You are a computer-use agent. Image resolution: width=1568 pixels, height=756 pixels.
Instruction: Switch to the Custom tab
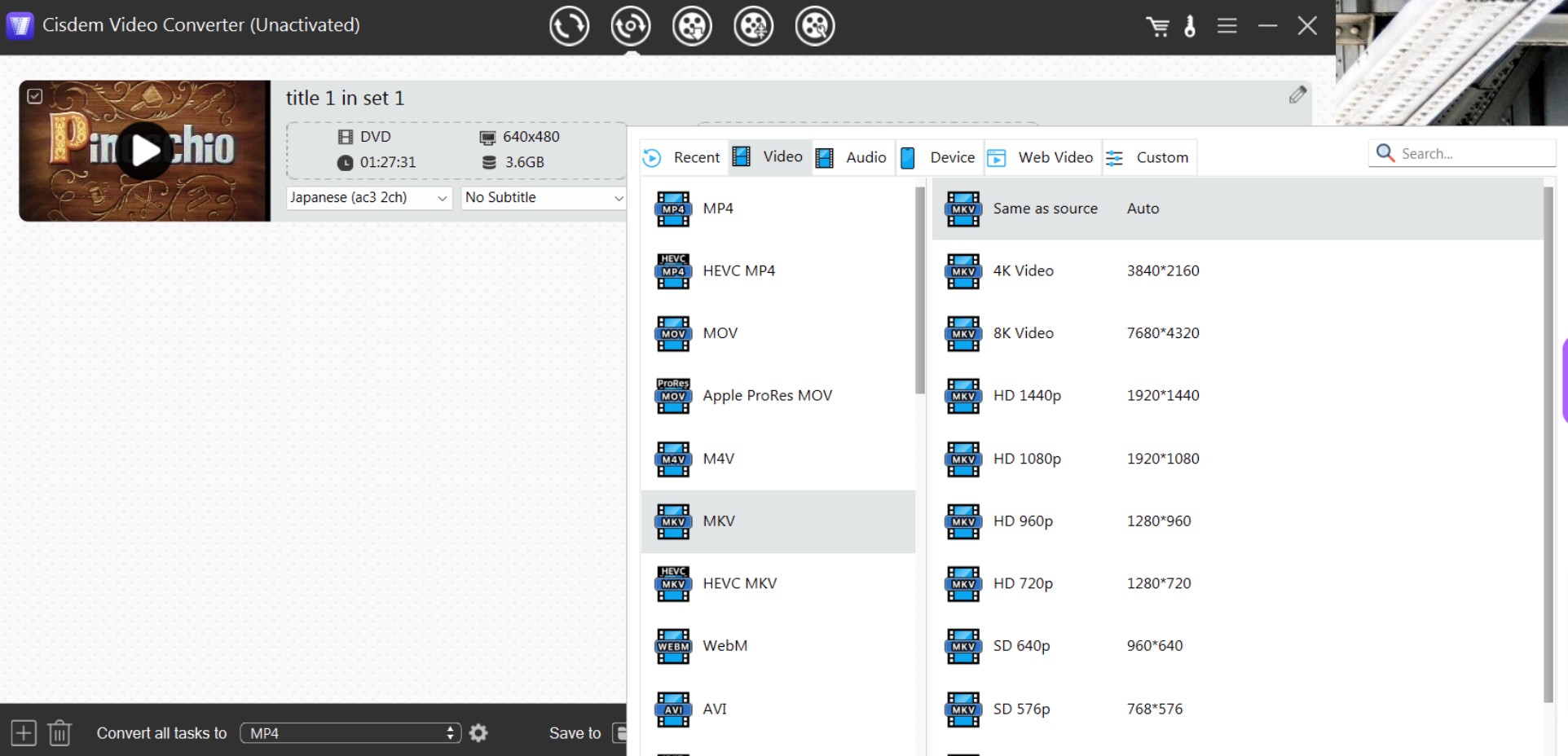pyautogui.click(x=1148, y=157)
